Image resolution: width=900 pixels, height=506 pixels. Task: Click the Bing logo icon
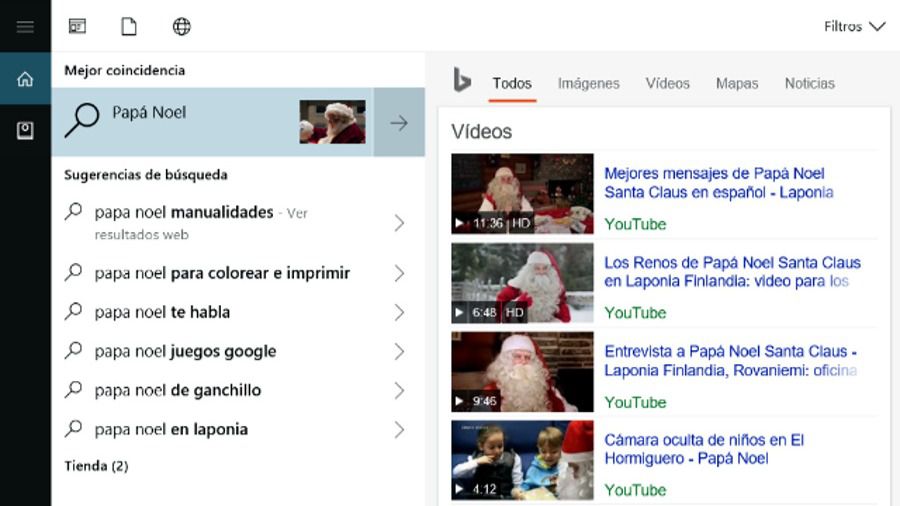point(461,82)
